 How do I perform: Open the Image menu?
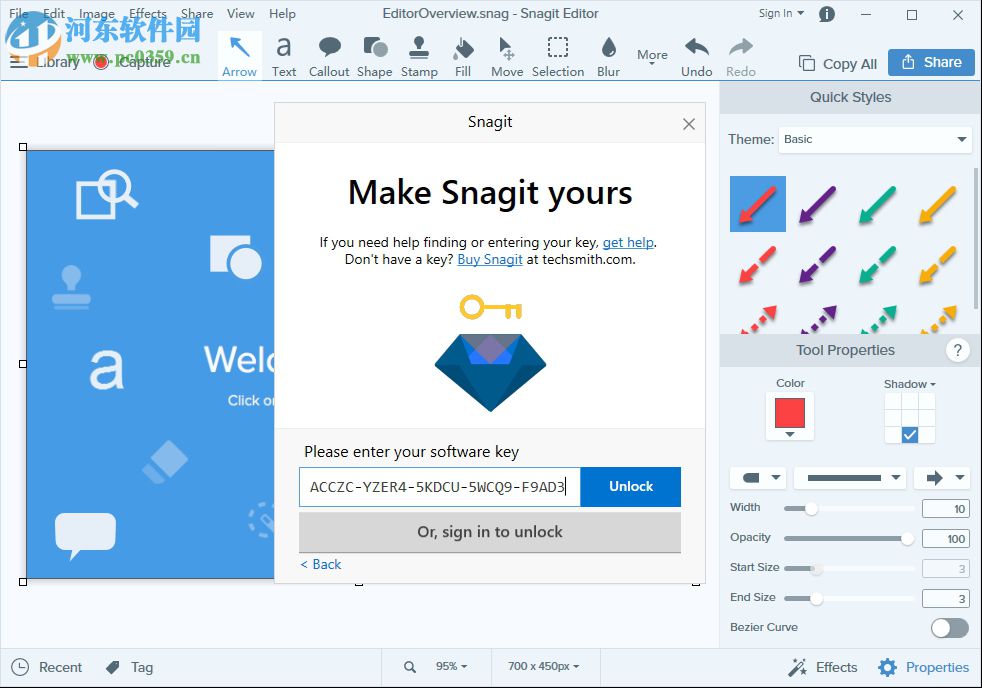pos(96,13)
